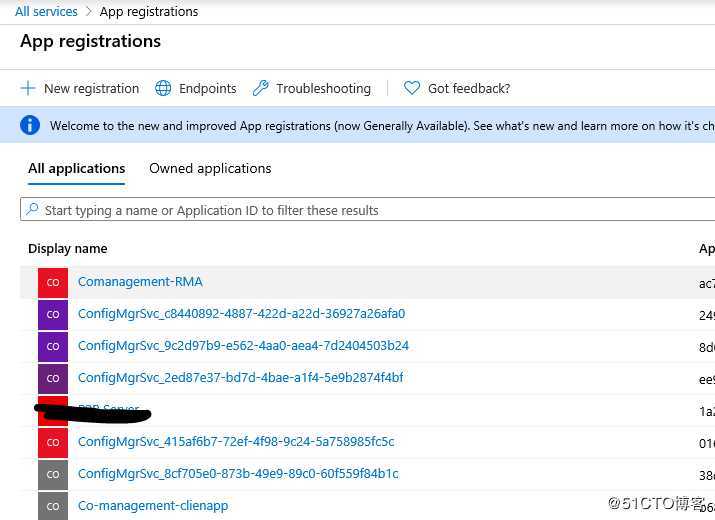The height and width of the screenshot is (520, 715).
Task: Go to All services breadcrumb
Action: pos(46,11)
